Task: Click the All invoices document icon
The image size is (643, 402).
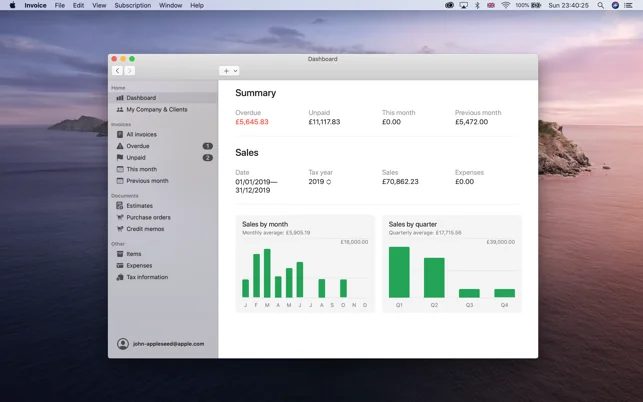Action: click(x=120, y=135)
